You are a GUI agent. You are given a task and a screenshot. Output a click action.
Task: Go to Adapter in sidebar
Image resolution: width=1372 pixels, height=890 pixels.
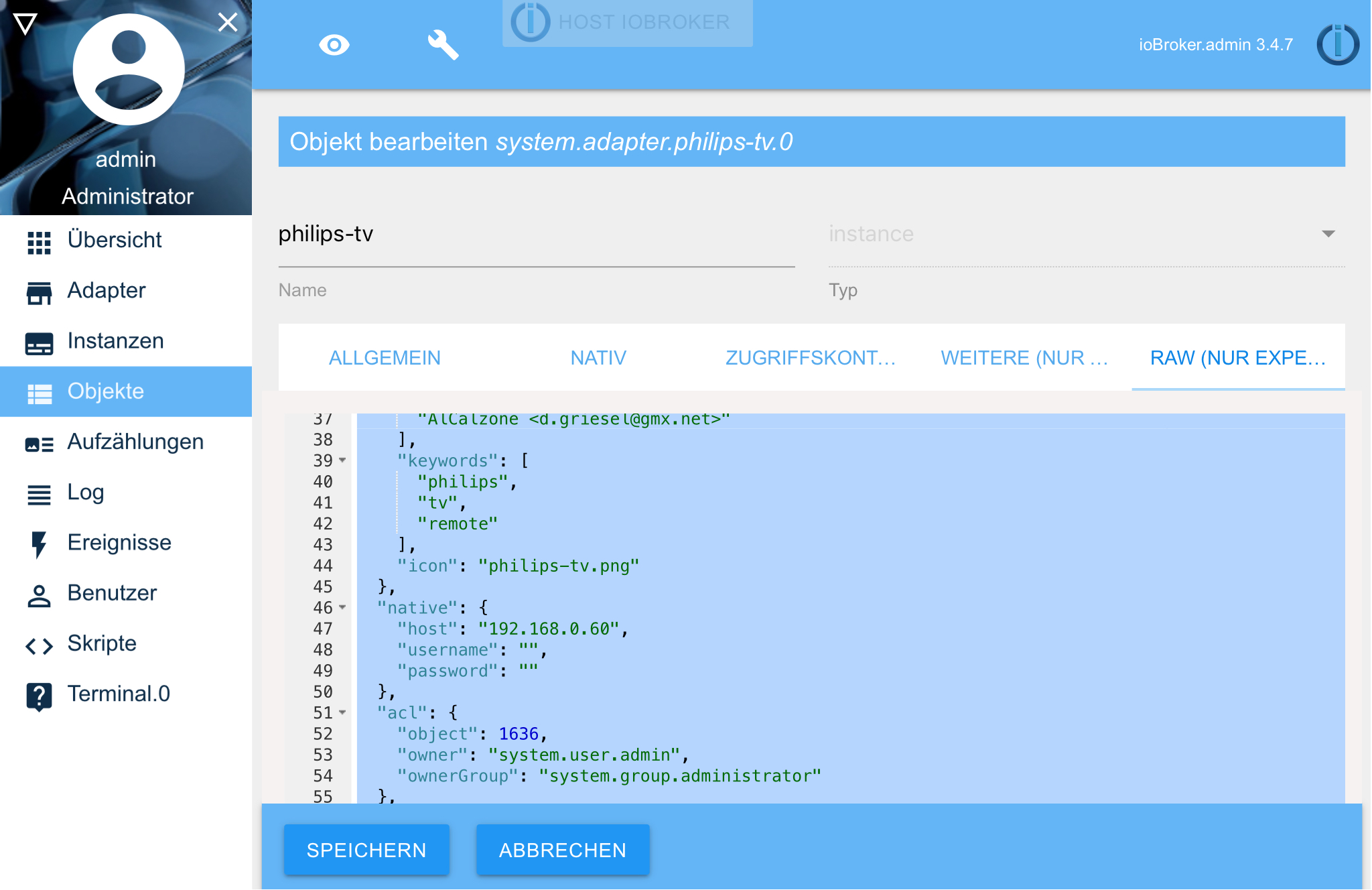pyautogui.click(x=126, y=290)
